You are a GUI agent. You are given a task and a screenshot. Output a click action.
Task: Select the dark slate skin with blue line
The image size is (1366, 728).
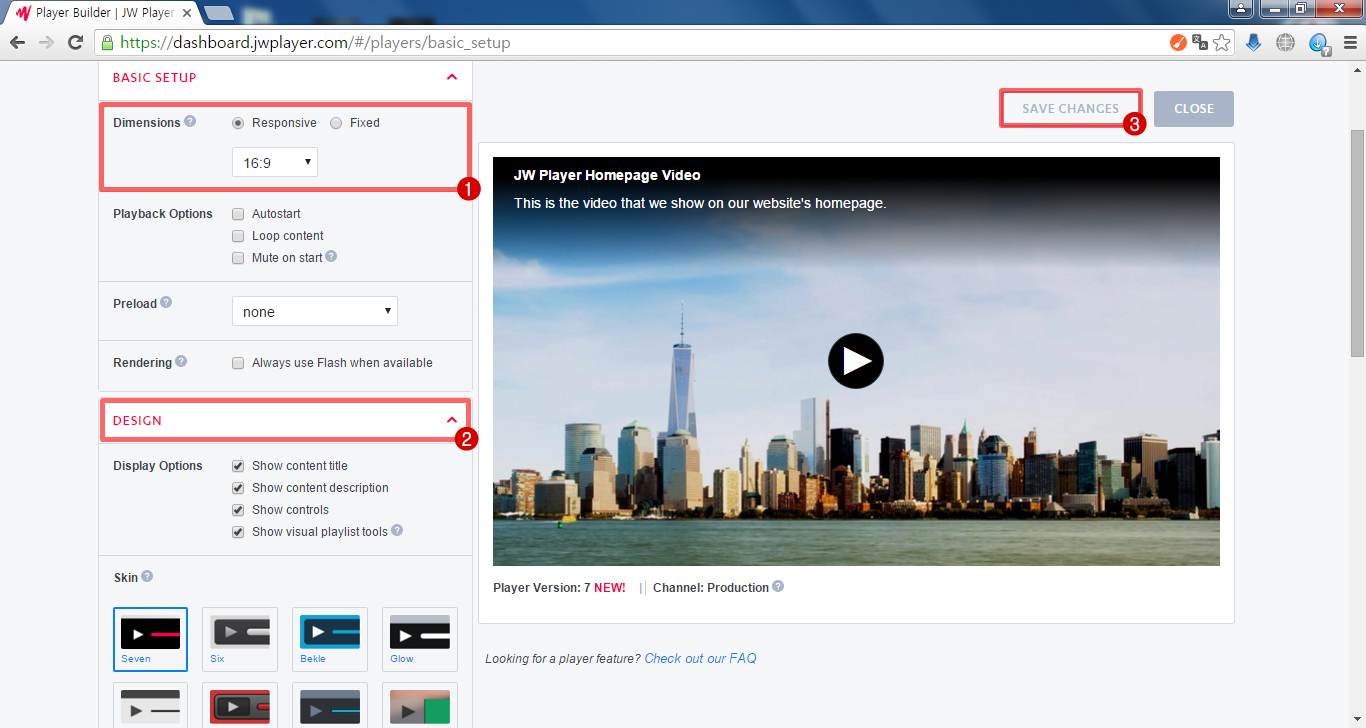click(330, 706)
